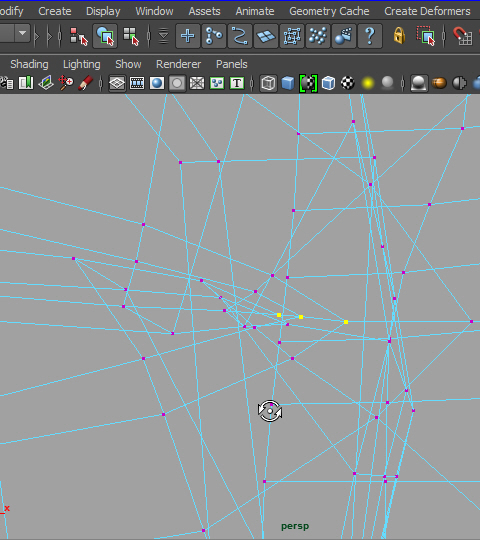Toggle isolate select icon
The height and width of the screenshot is (540, 480).
(x=419, y=83)
